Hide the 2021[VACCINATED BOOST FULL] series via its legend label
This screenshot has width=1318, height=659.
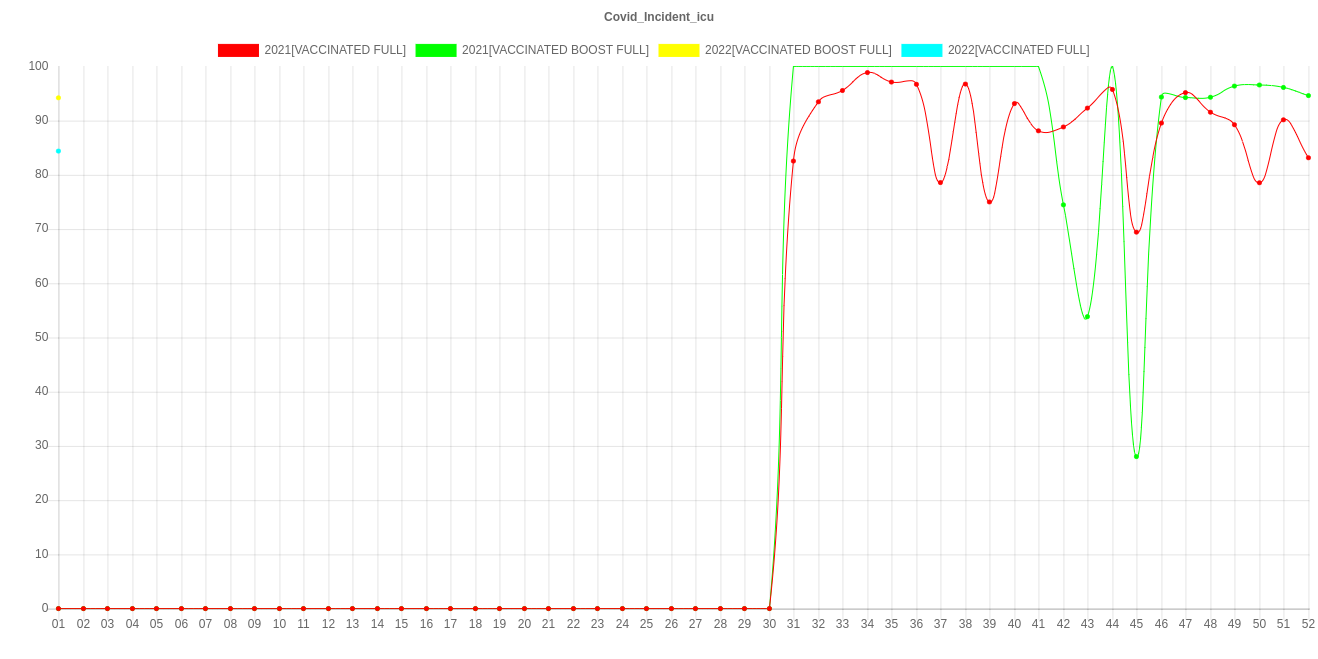tap(554, 50)
